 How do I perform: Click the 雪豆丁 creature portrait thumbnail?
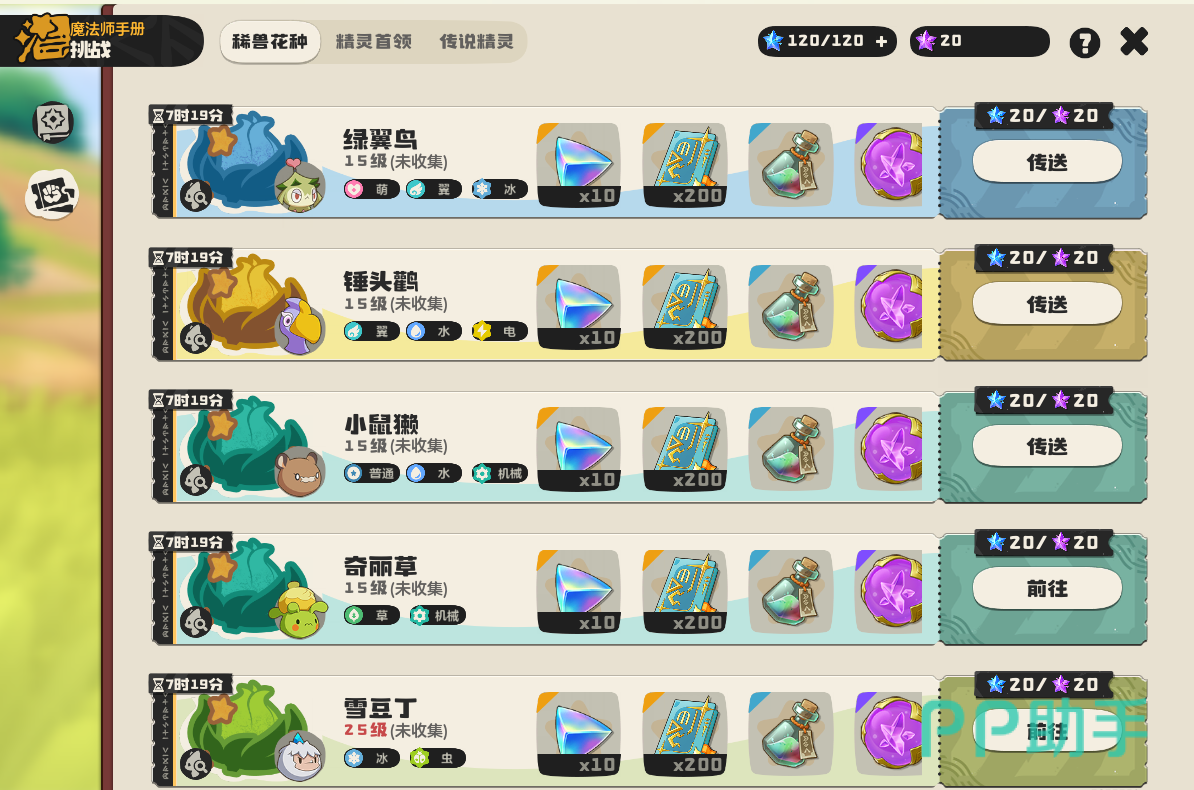click(300, 755)
